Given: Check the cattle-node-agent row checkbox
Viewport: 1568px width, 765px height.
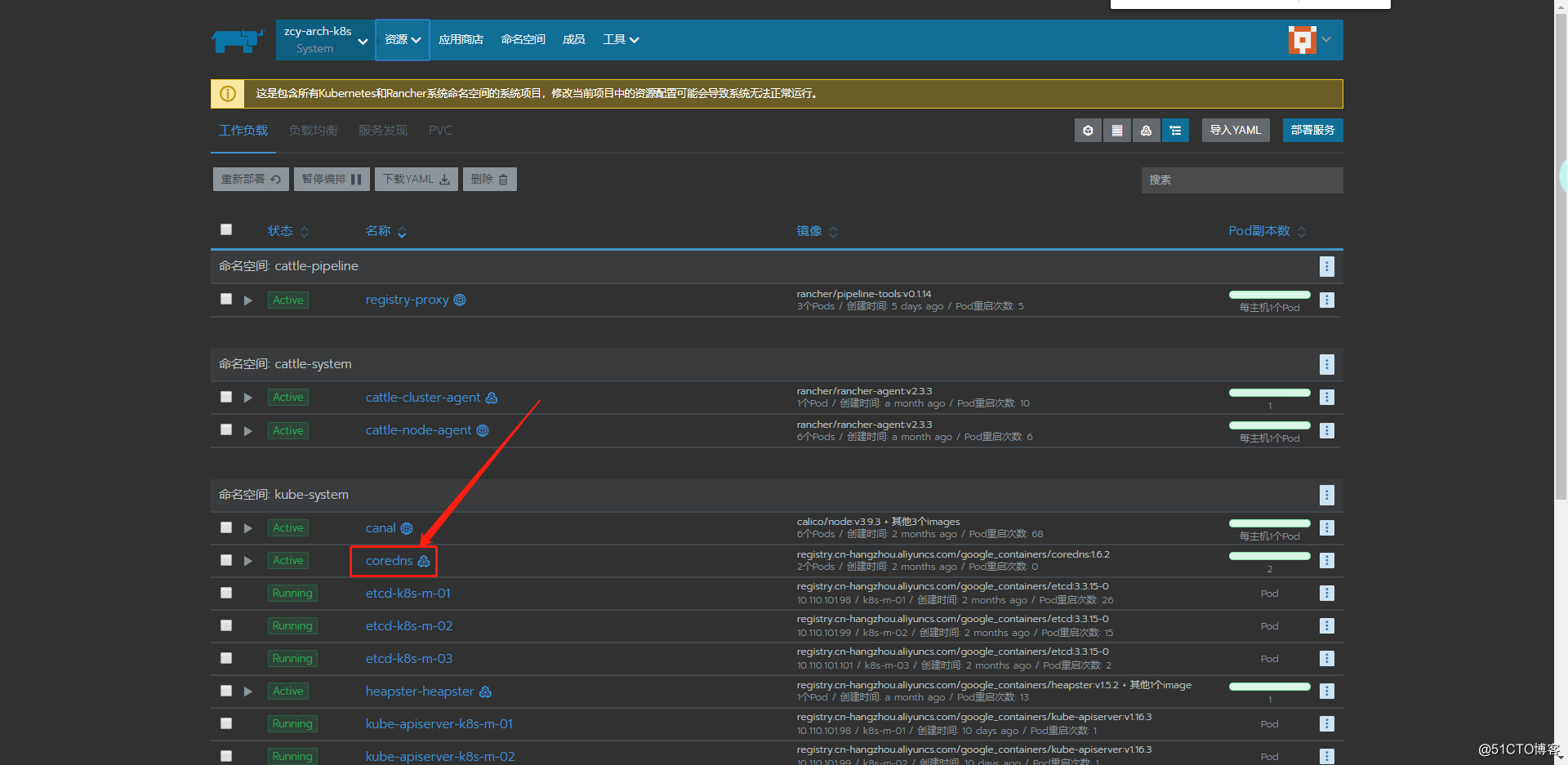Looking at the screenshot, I should 226,429.
